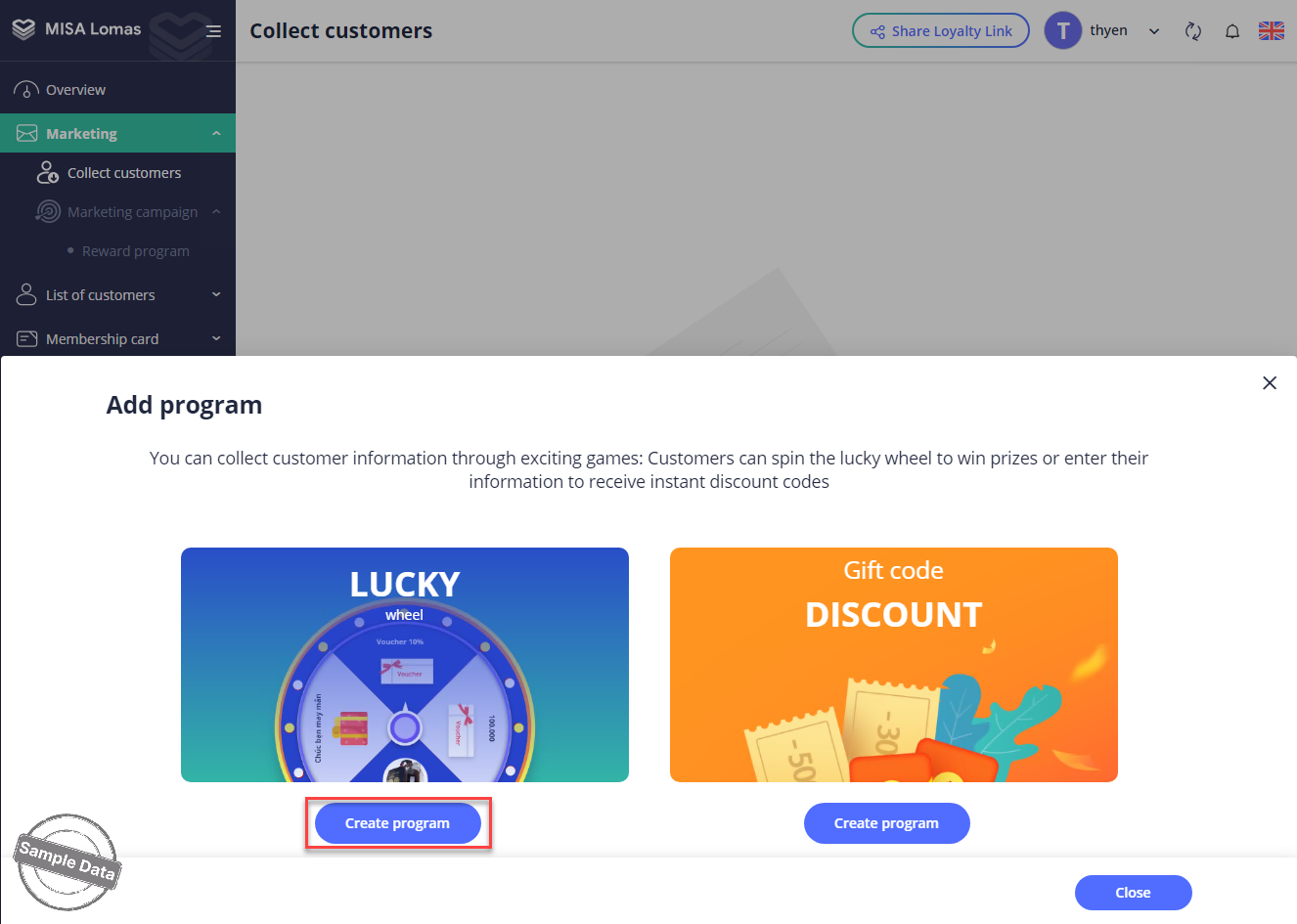Open the thyen account dropdown arrow

1154,31
